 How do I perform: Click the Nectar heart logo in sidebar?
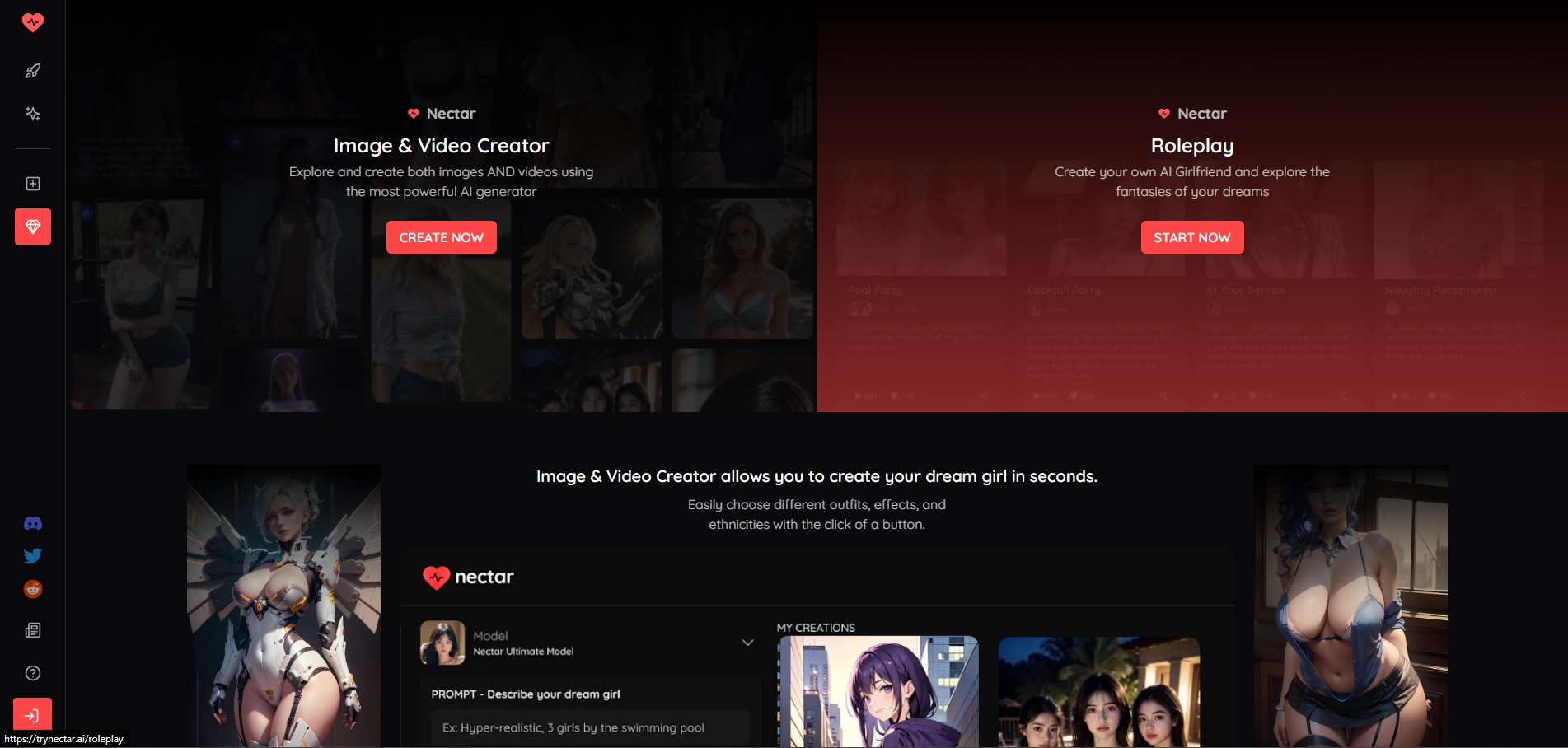33,22
